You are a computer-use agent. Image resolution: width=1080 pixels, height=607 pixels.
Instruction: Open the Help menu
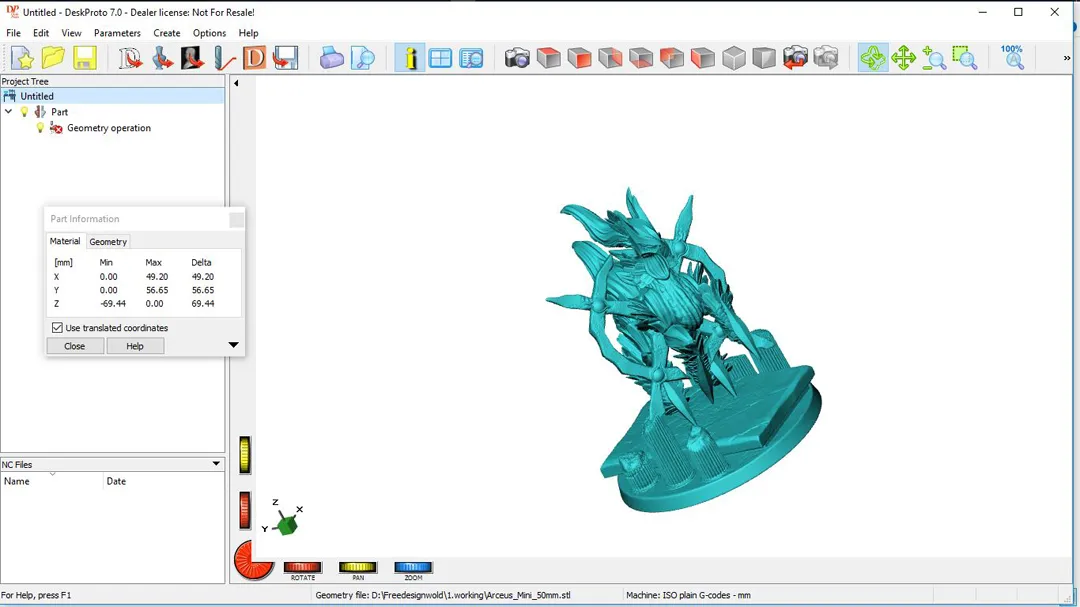pyautogui.click(x=248, y=33)
